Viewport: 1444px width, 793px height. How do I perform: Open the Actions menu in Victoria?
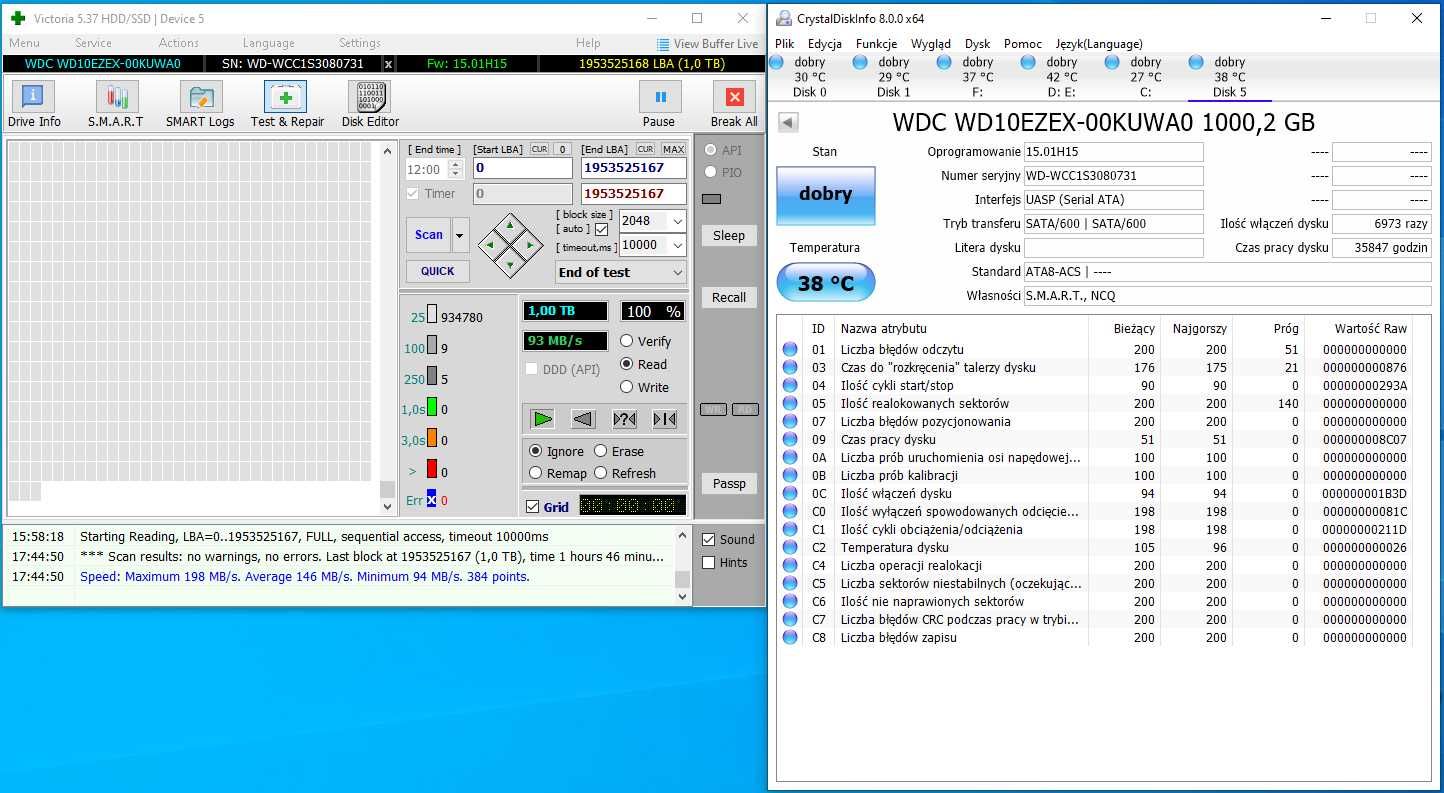pos(178,43)
